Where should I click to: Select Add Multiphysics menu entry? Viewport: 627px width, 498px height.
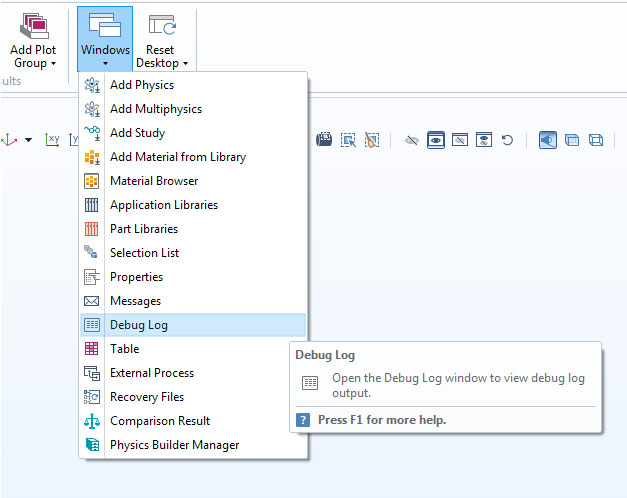(x=155, y=109)
